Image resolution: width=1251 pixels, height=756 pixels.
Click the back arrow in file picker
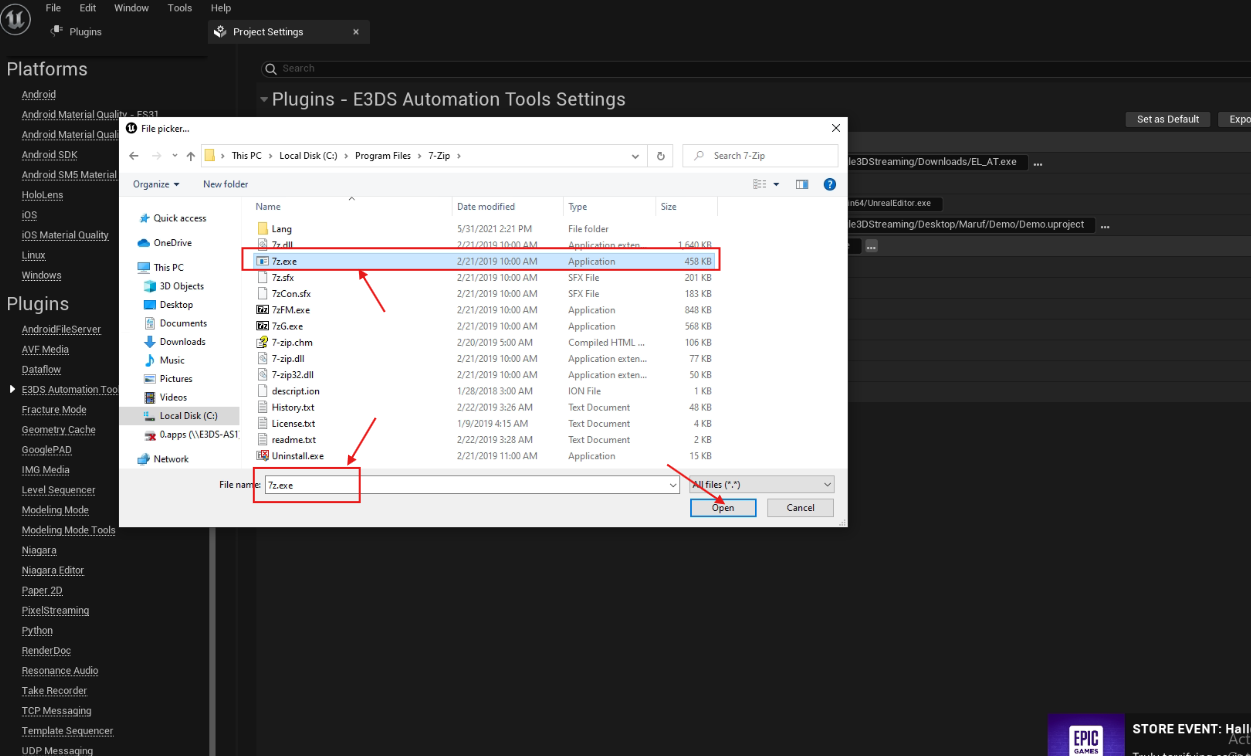point(134,156)
